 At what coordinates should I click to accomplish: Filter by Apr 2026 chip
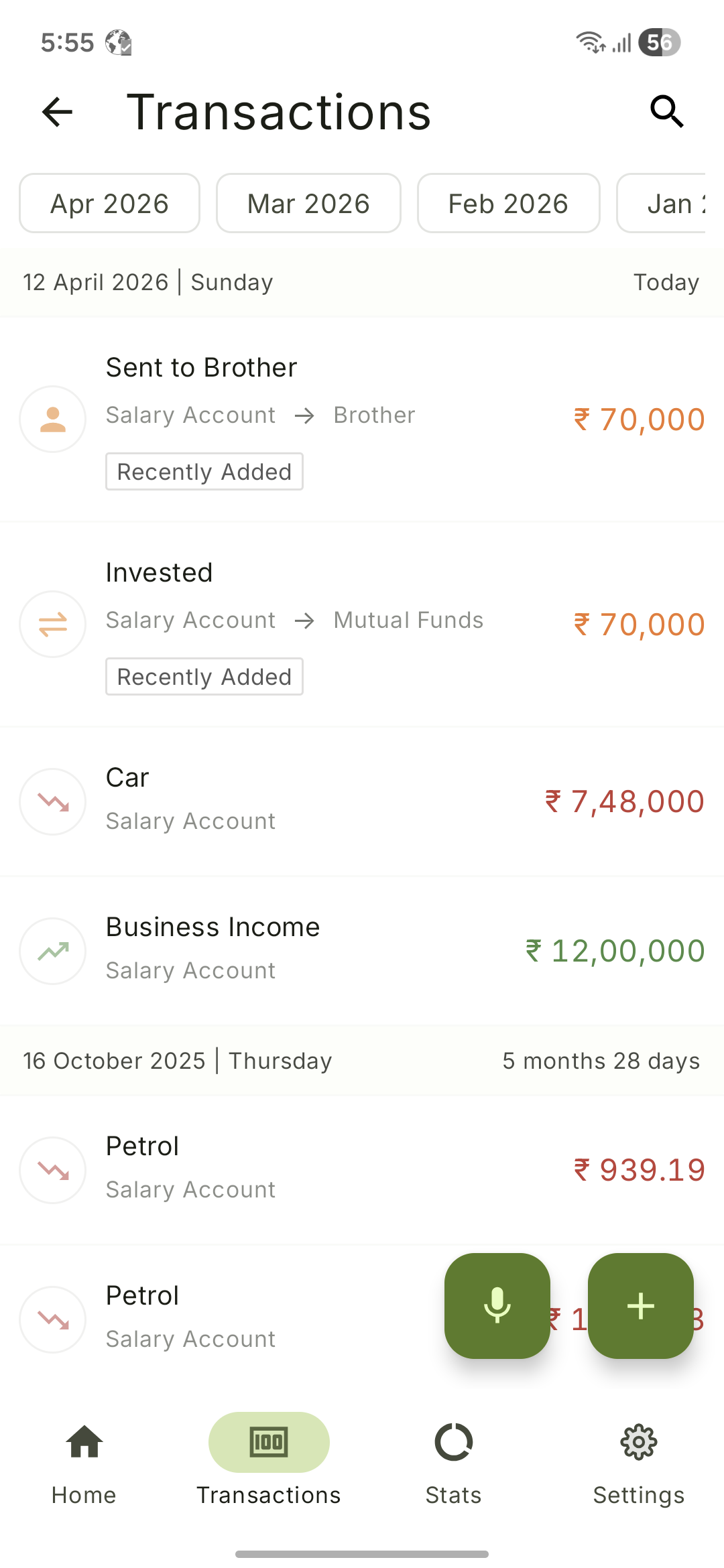point(109,204)
